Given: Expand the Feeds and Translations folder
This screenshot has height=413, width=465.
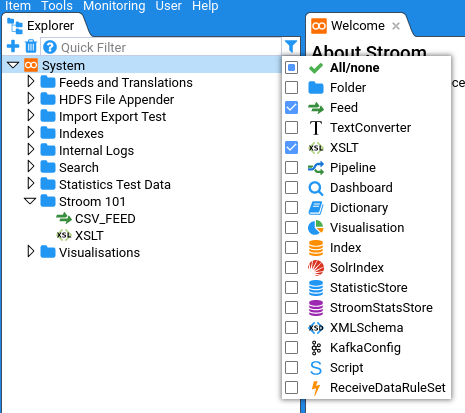Looking at the screenshot, I should [31, 82].
